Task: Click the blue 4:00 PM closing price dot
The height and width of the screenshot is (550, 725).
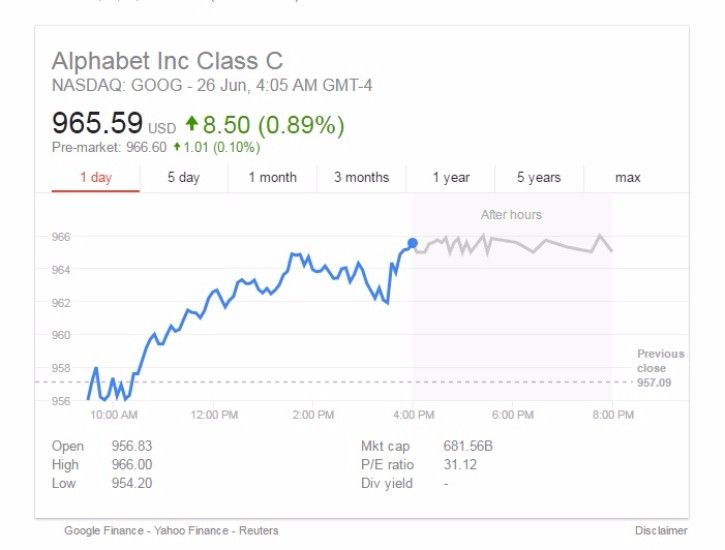Action: [412, 243]
